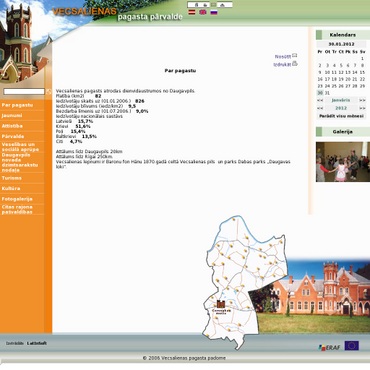Select day 30 in the calendar
The width and height of the screenshot is (370, 370).
coord(320,93)
